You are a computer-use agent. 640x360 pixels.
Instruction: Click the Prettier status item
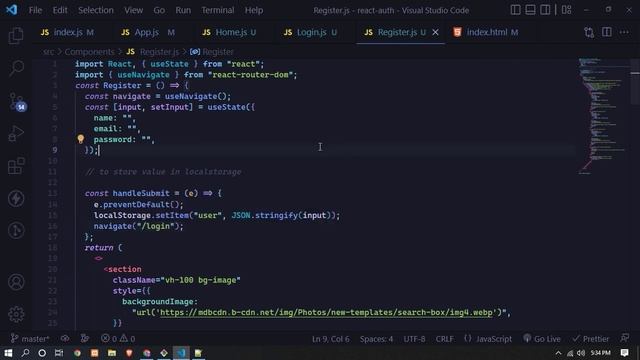click(591, 339)
